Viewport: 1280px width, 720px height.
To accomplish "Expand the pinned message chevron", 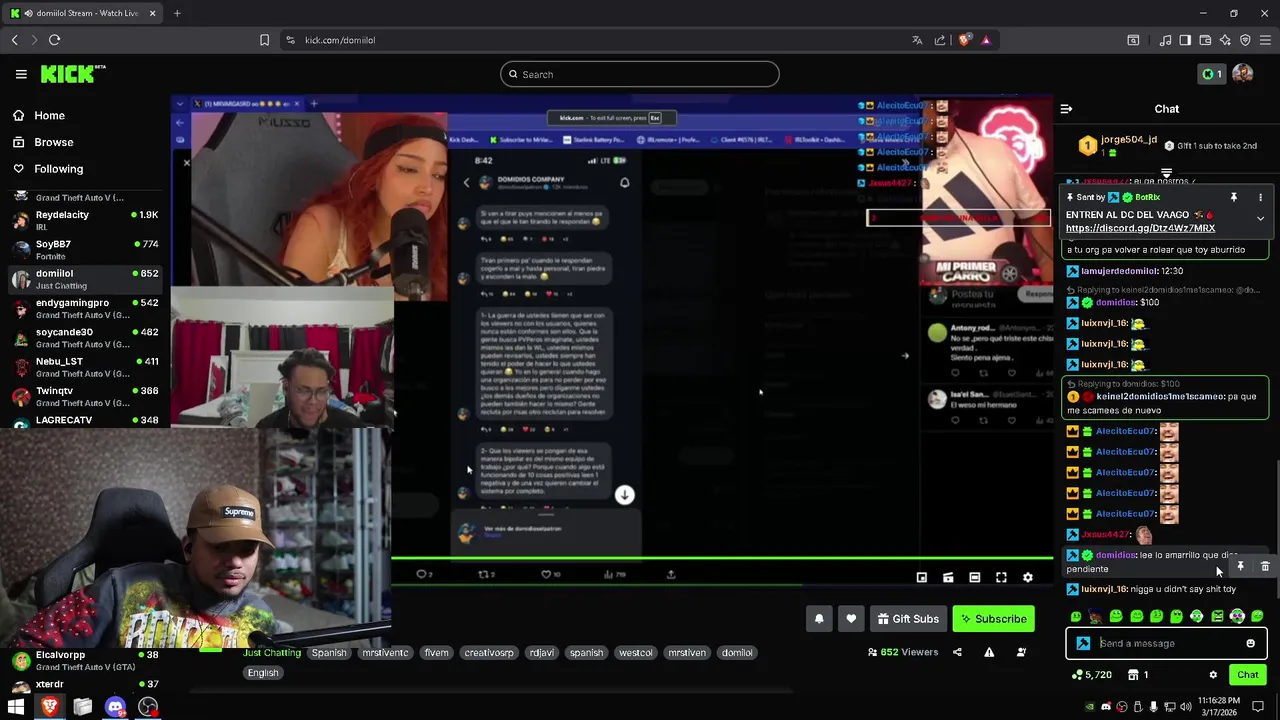I will (x=1260, y=218).
